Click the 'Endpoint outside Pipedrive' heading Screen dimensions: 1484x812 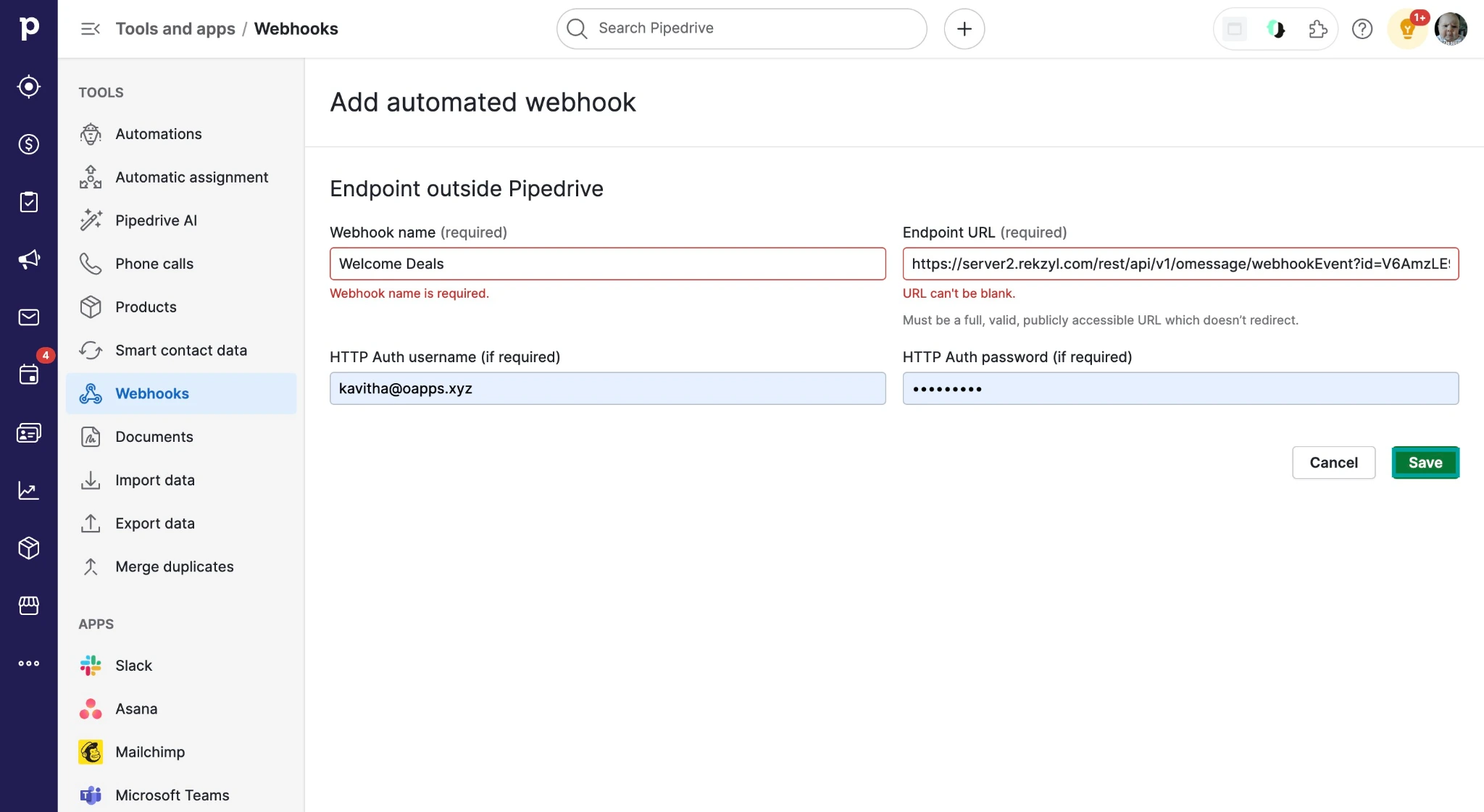click(x=467, y=189)
